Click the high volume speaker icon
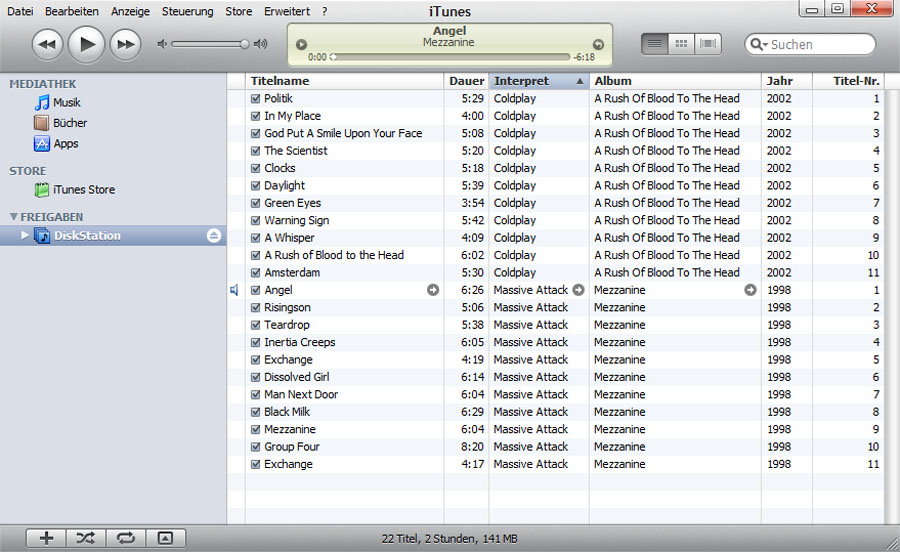This screenshot has height=552, width=900. [261, 44]
